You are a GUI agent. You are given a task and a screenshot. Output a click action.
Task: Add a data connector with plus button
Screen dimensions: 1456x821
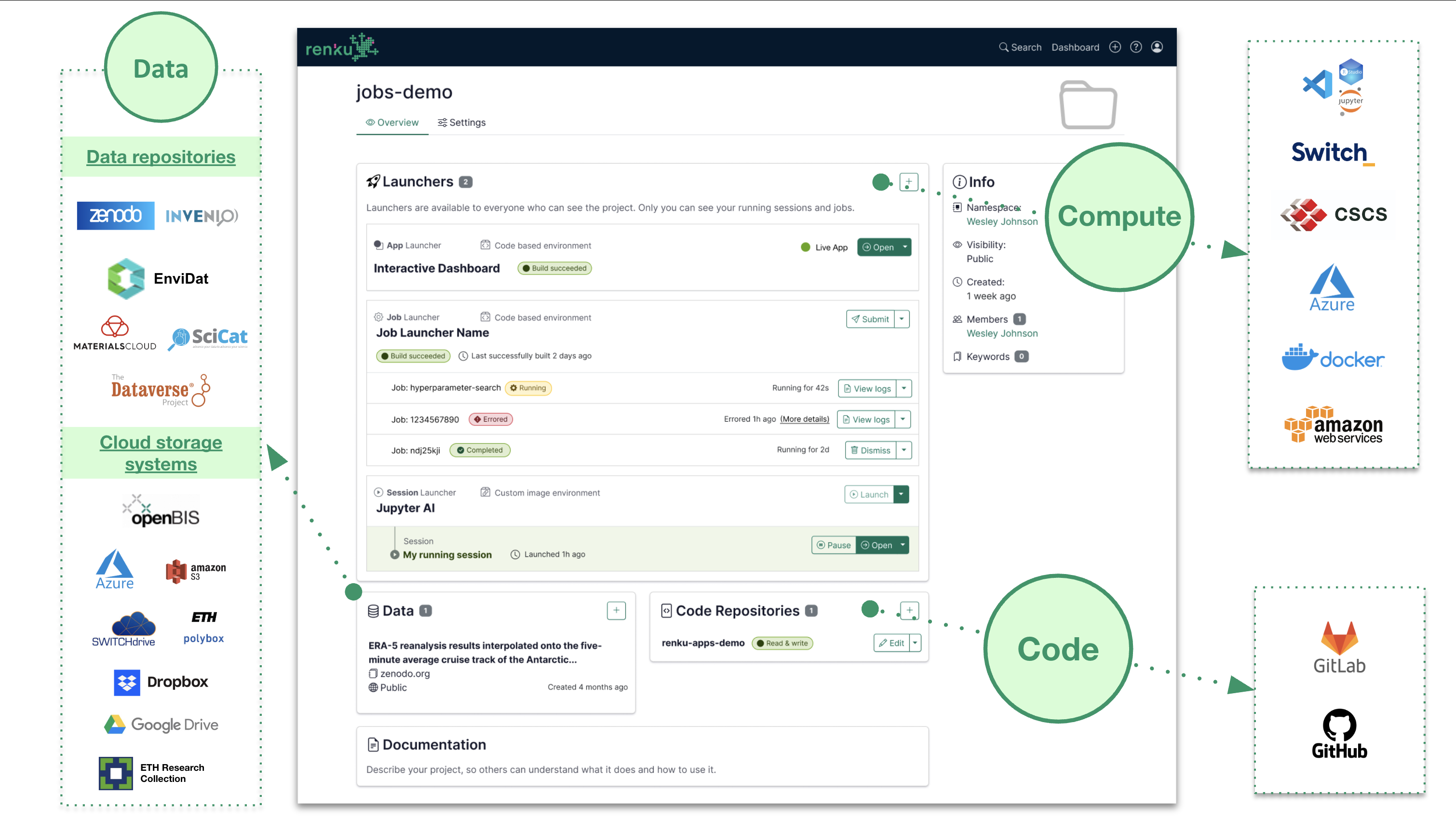click(x=616, y=610)
